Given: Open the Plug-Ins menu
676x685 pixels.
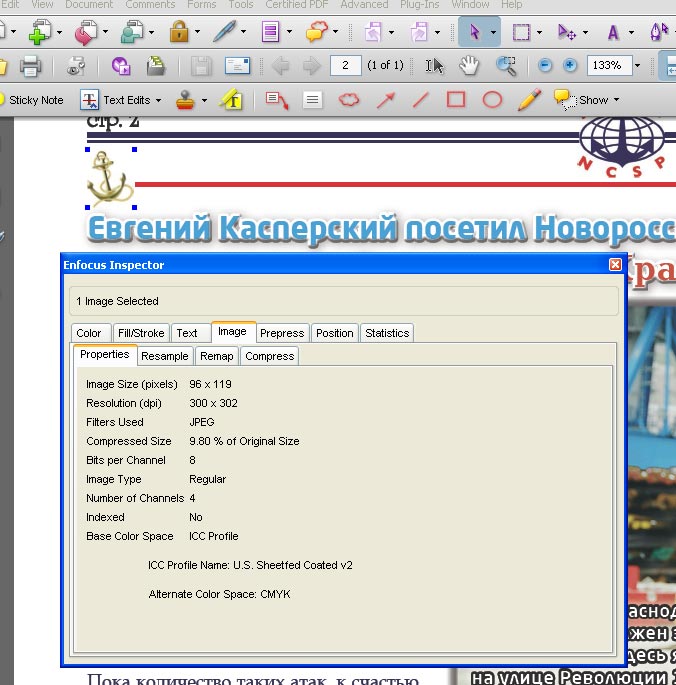Looking at the screenshot, I should 419,4.
